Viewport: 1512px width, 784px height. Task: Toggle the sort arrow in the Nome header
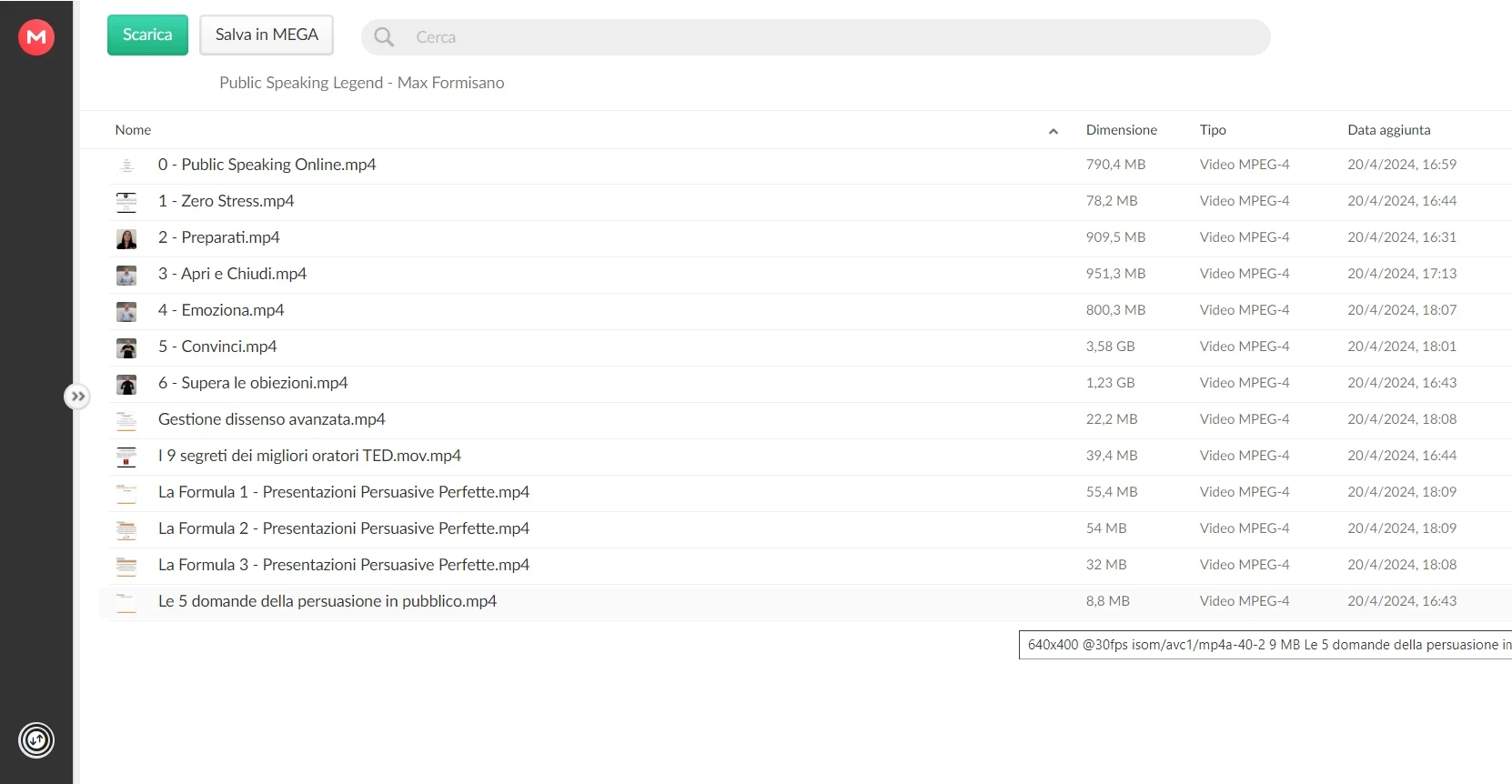[x=1053, y=131]
